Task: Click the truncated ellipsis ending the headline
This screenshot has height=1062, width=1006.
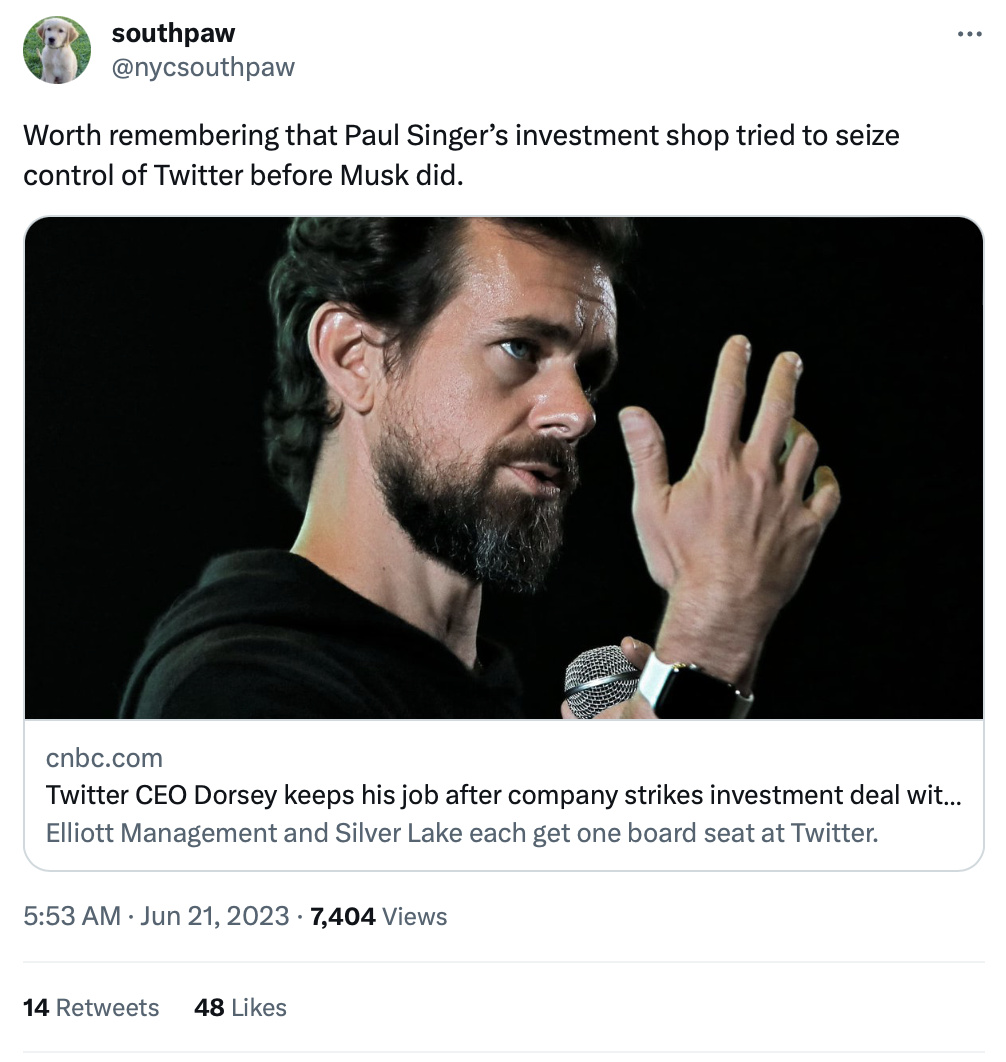Action: click(953, 795)
